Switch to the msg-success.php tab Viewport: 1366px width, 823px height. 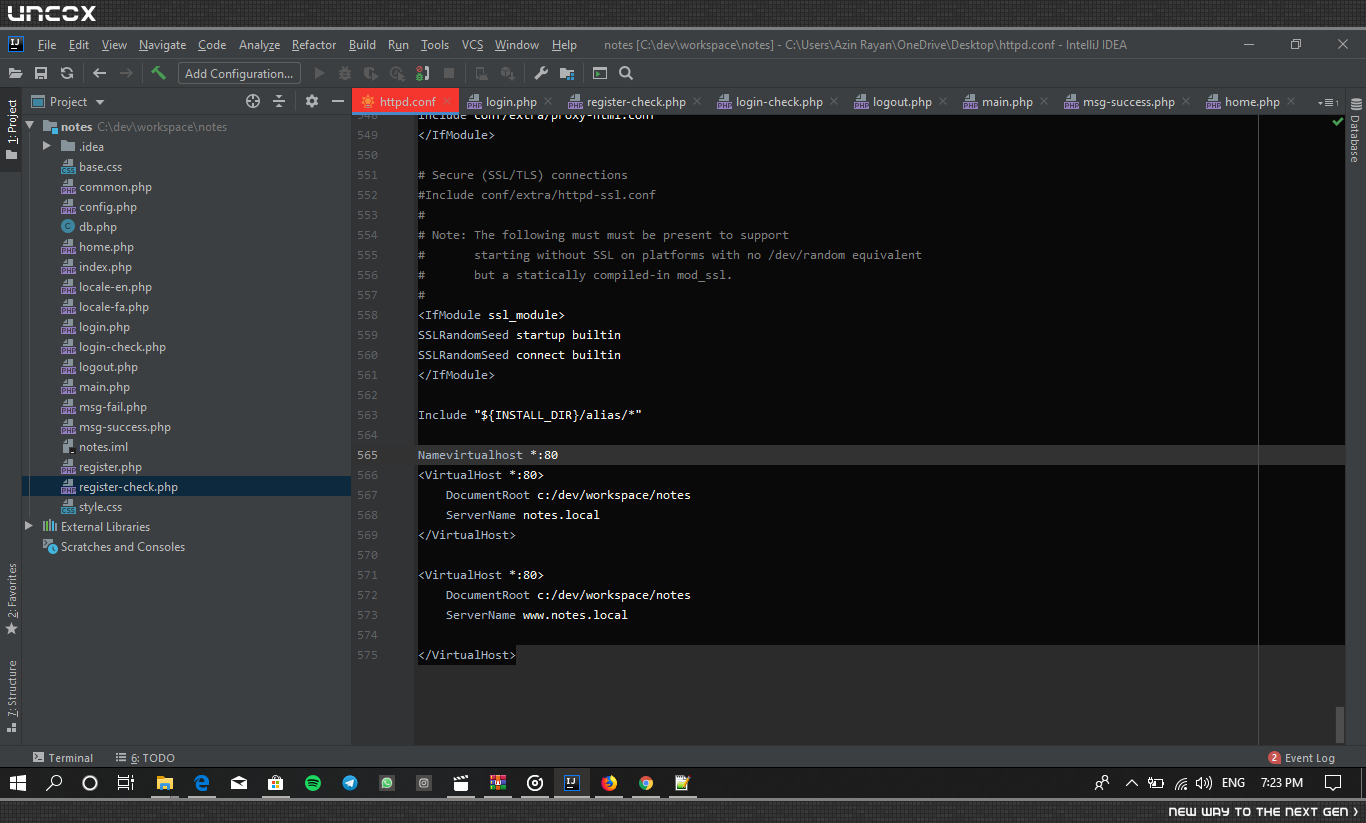point(1130,102)
